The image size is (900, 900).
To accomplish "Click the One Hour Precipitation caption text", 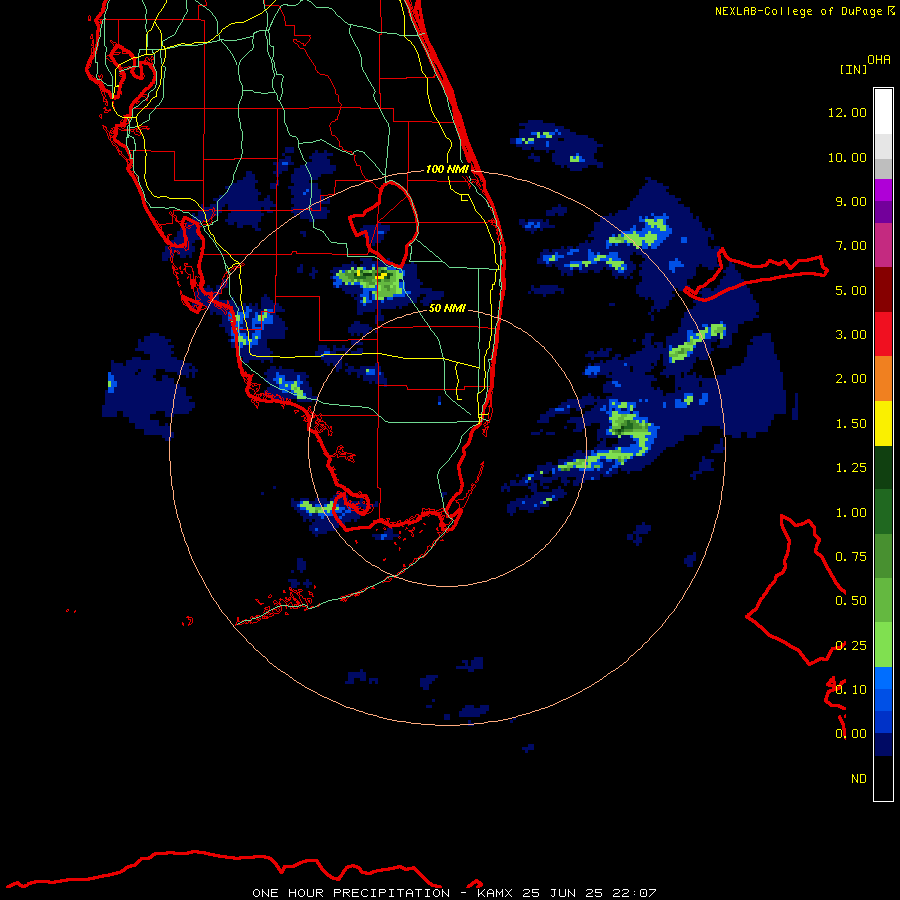I will point(454,893).
